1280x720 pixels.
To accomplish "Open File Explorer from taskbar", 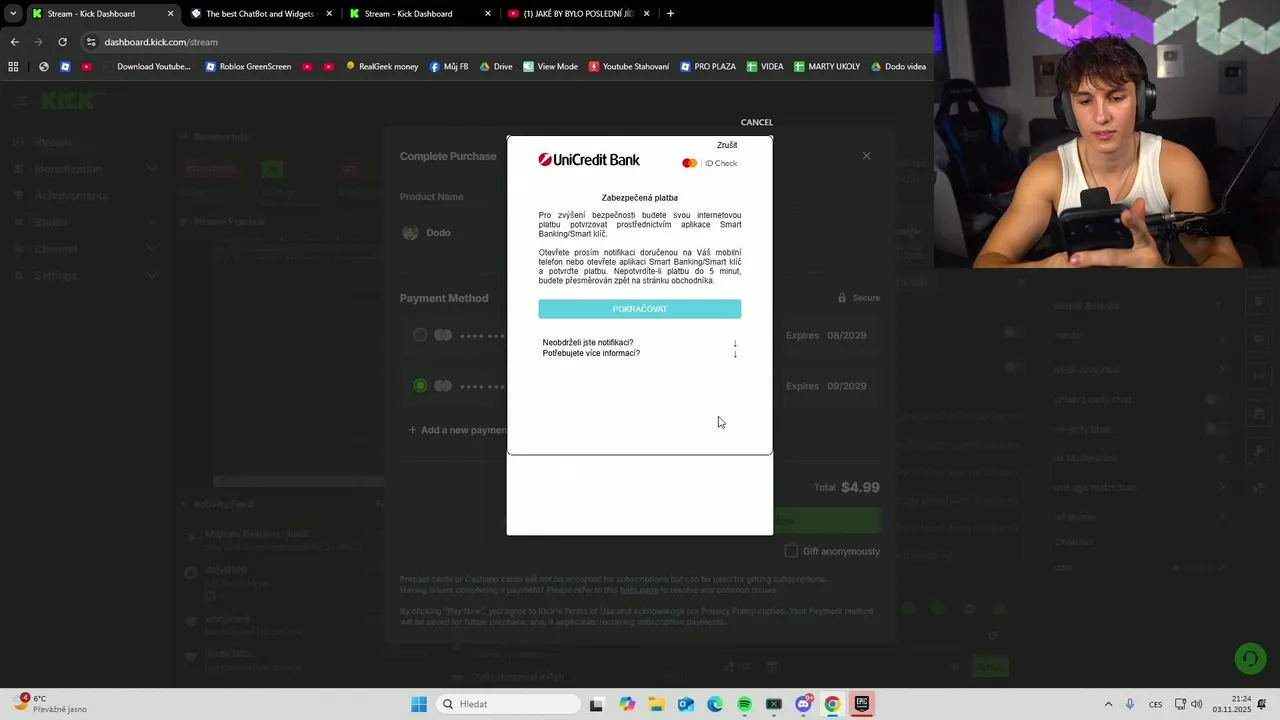I will click(656, 704).
